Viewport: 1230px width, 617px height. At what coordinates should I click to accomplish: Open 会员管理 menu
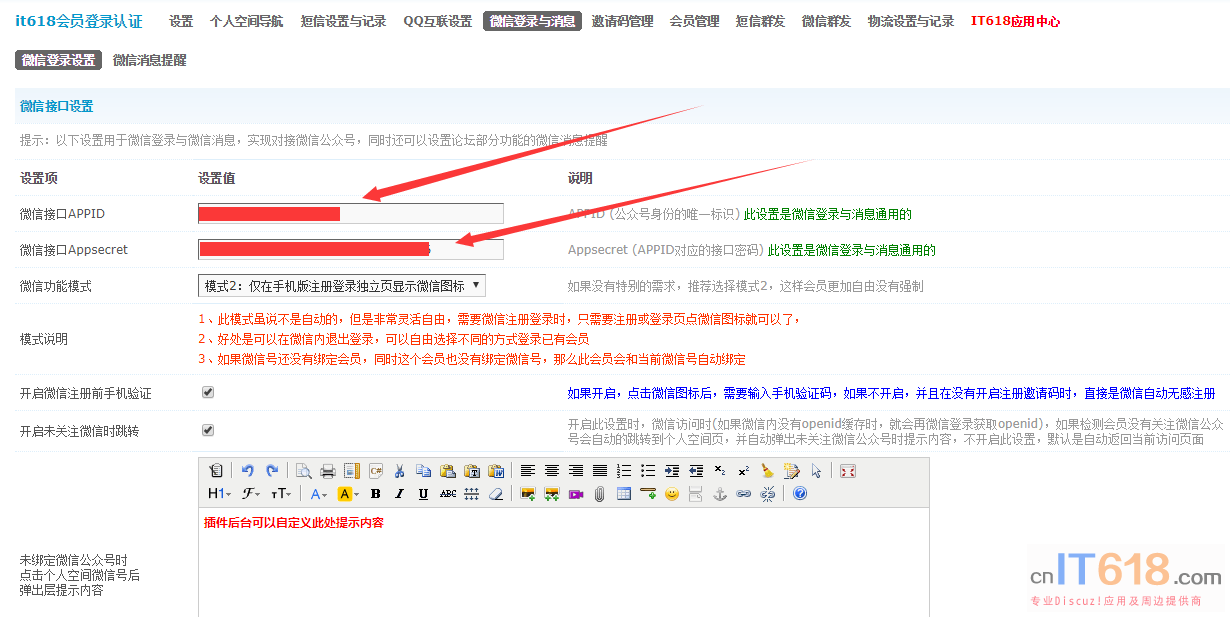coord(694,21)
